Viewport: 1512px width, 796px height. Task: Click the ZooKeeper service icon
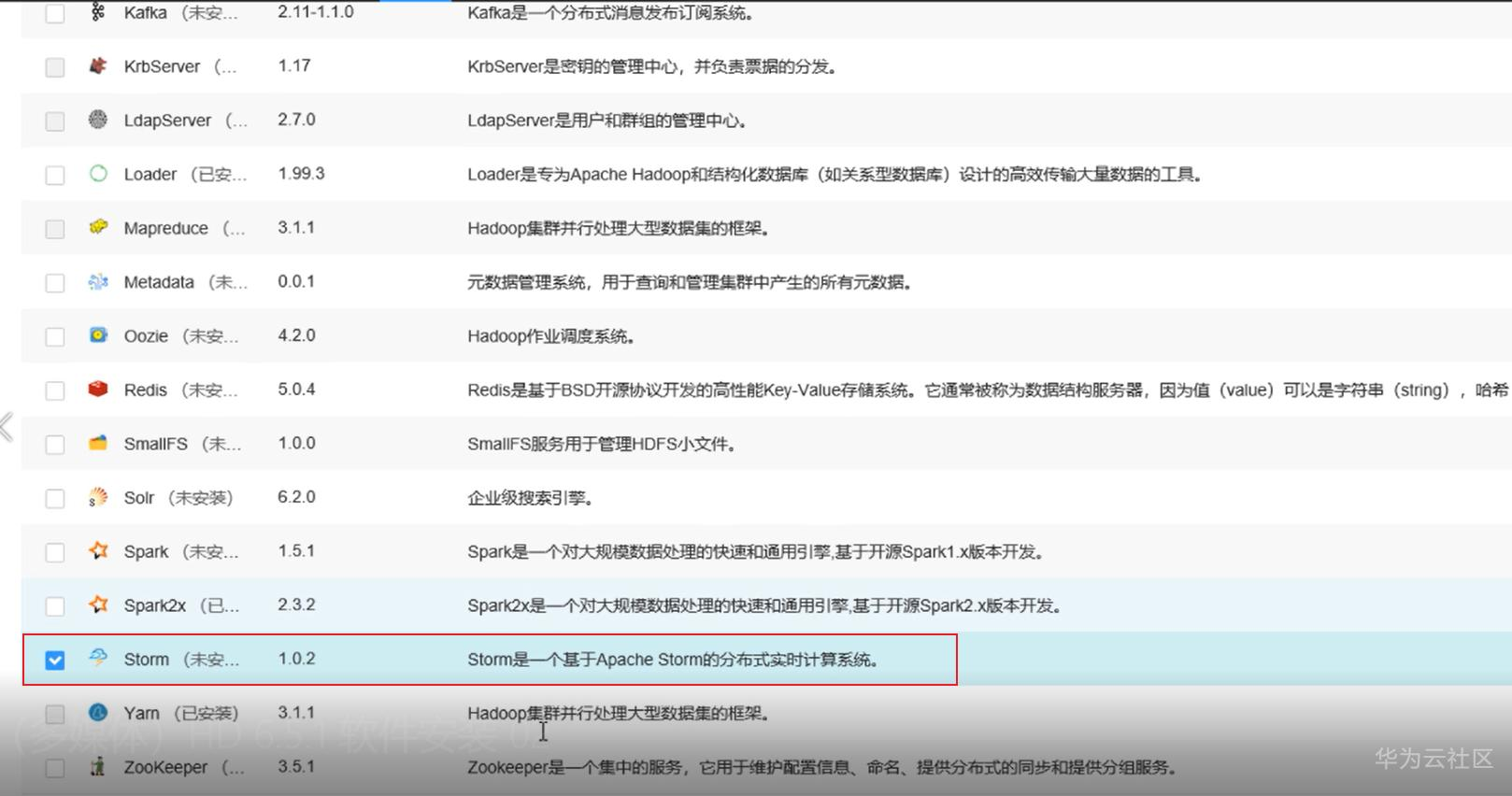[x=98, y=766]
